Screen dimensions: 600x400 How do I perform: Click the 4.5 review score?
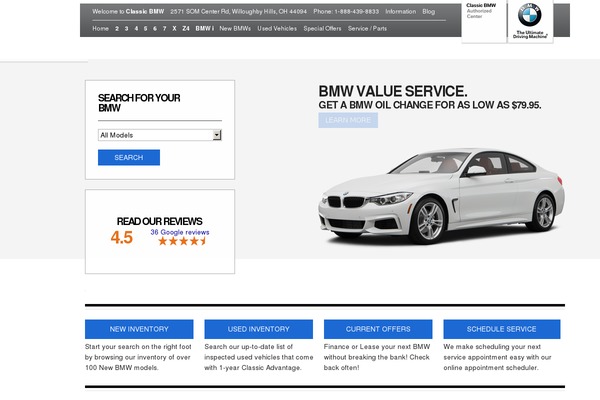(122, 237)
